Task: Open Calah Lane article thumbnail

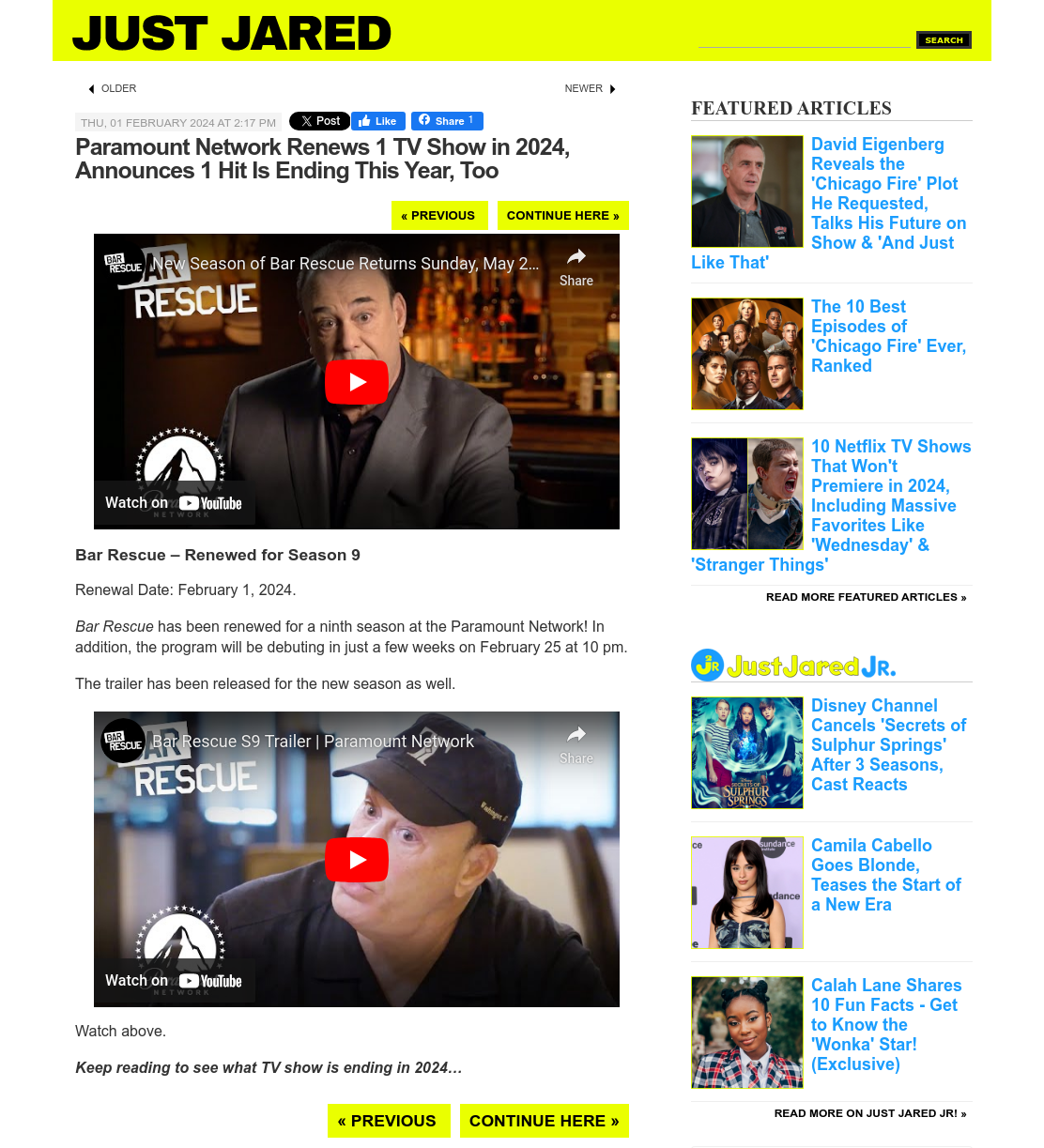Action: point(747,1033)
